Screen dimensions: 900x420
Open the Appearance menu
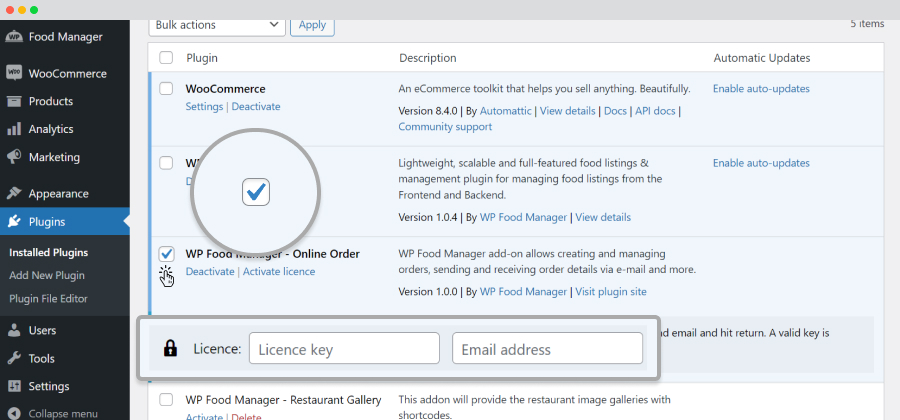[65, 193]
